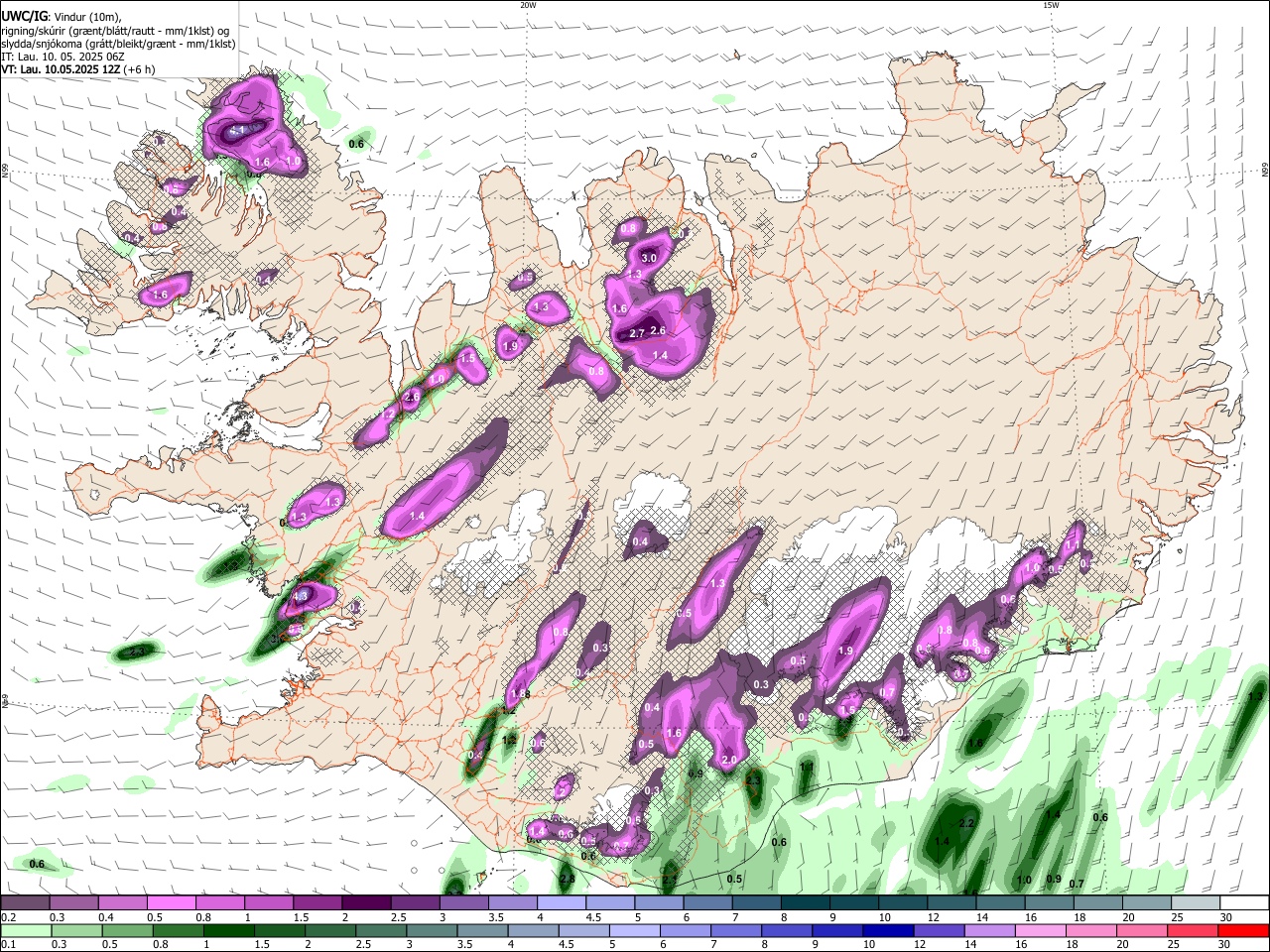Pick the violet 3 snow legend swatch

click(x=463, y=903)
